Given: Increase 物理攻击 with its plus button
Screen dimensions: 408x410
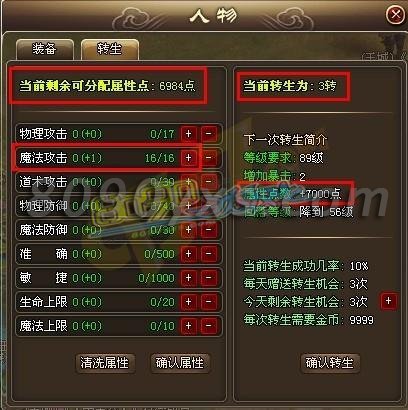Looking at the screenshot, I should point(189,134).
